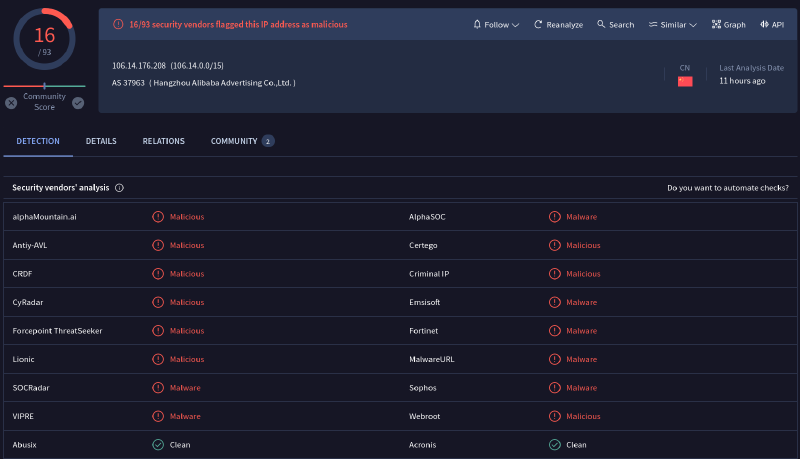This screenshot has height=459, width=800.
Task: Click the community score slider bar
Action: pyautogui.click(x=44, y=87)
